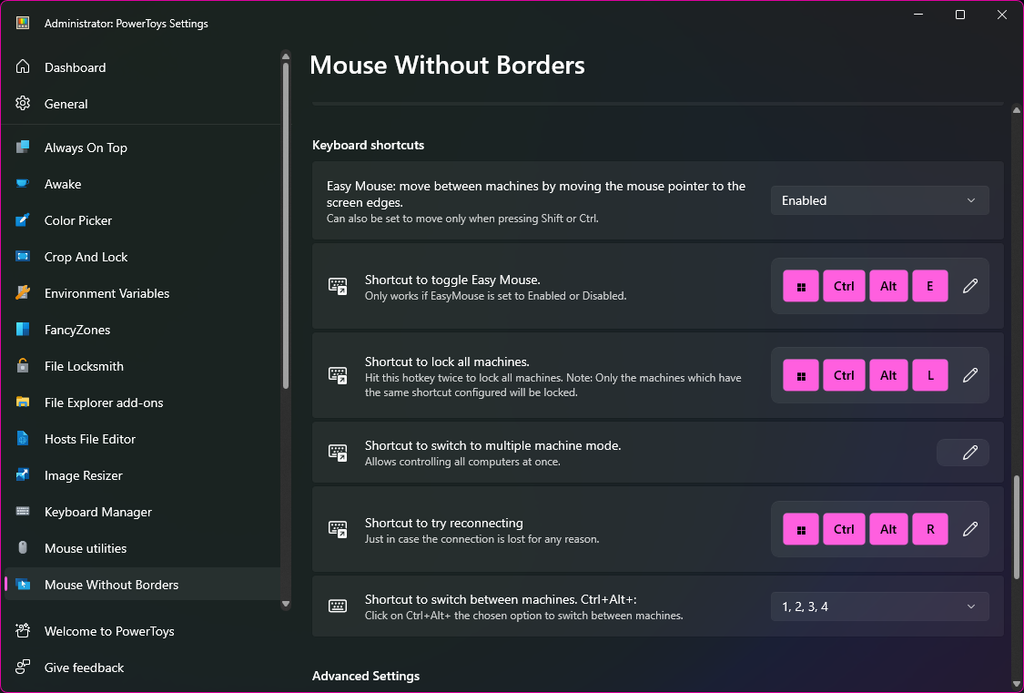Click the File Locksmith padlock icon
This screenshot has width=1024, height=693.
(x=23, y=366)
